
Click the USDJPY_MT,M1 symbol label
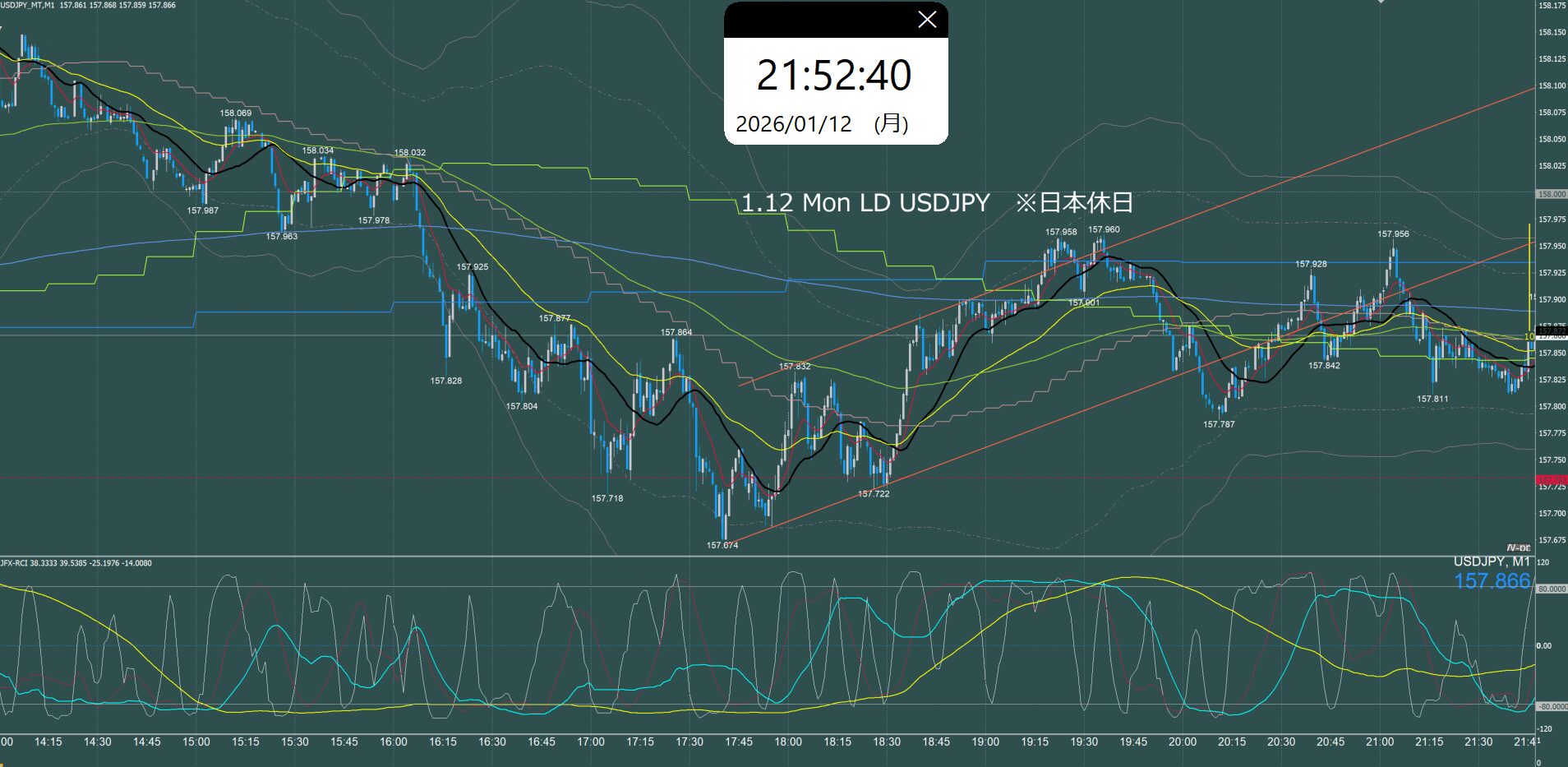tap(28, 5)
